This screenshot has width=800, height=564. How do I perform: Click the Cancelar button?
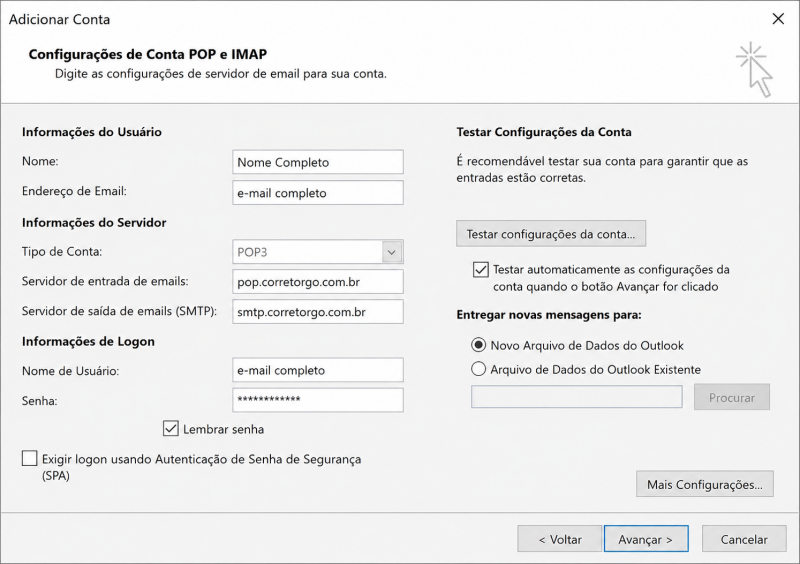pyautogui.click(x=744, y=539)
